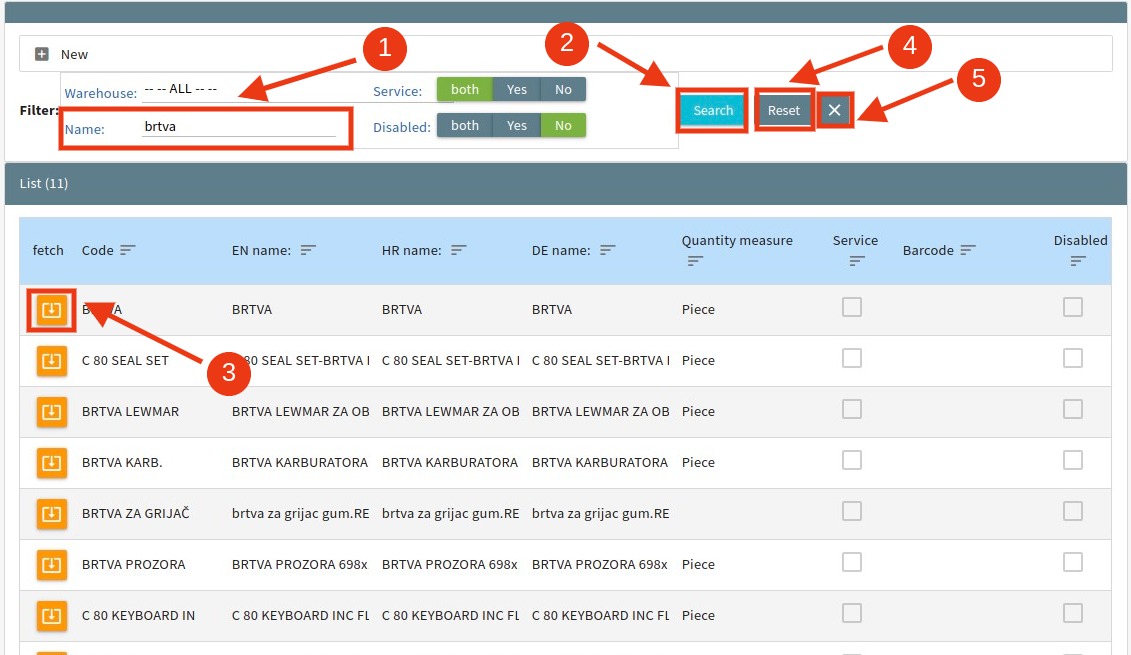The height and width of the screenshot is (655, 1131).
Task: Sort by Code column icon
Action: point(128,250)
